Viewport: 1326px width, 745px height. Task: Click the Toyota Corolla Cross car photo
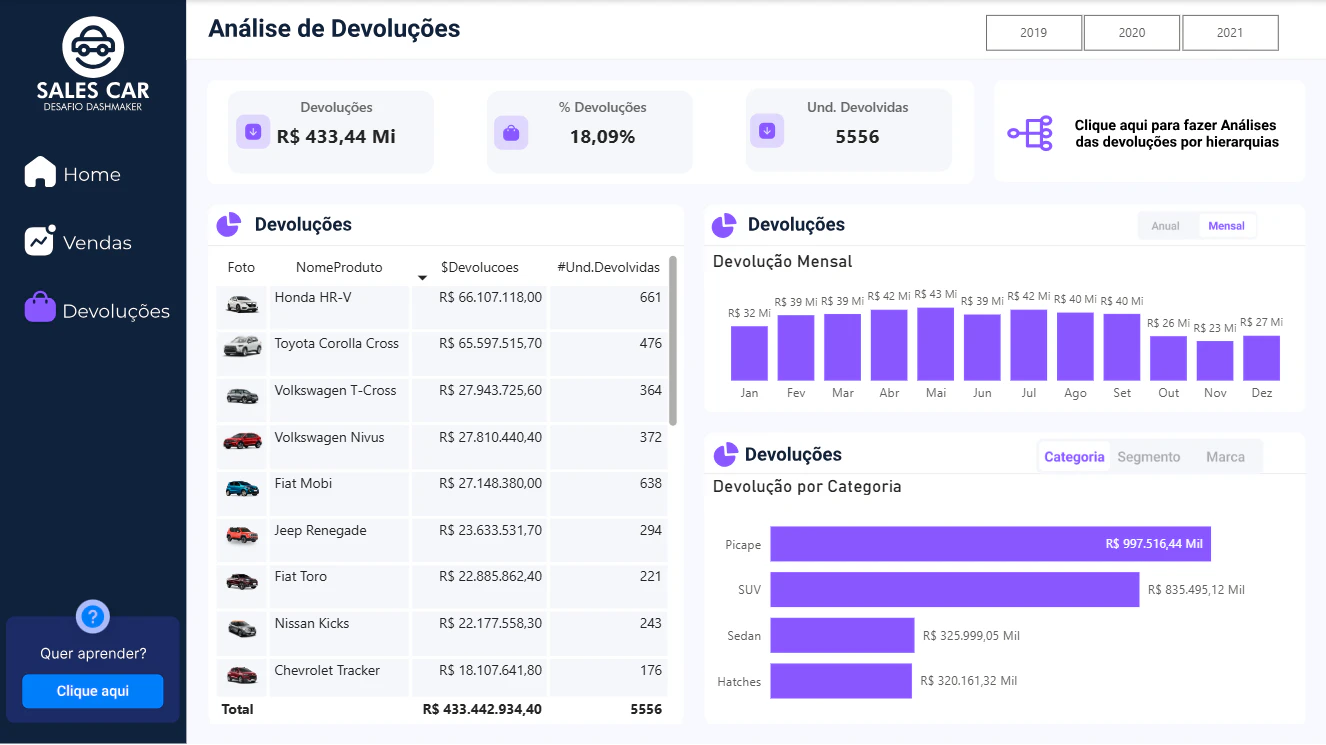tap(242, 347)
